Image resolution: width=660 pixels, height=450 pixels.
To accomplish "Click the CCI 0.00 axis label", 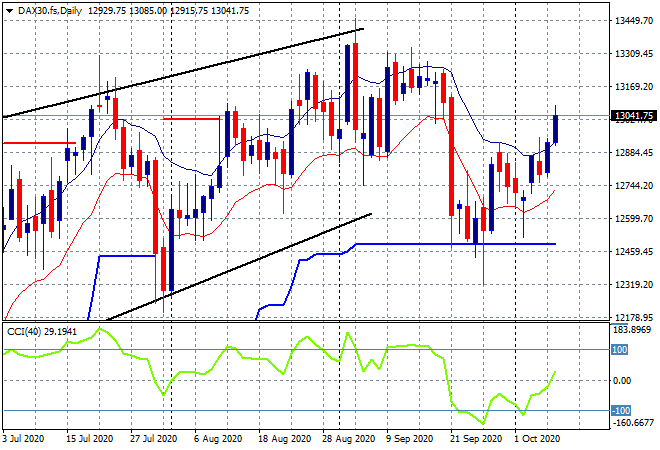I will tap(622, 381).
